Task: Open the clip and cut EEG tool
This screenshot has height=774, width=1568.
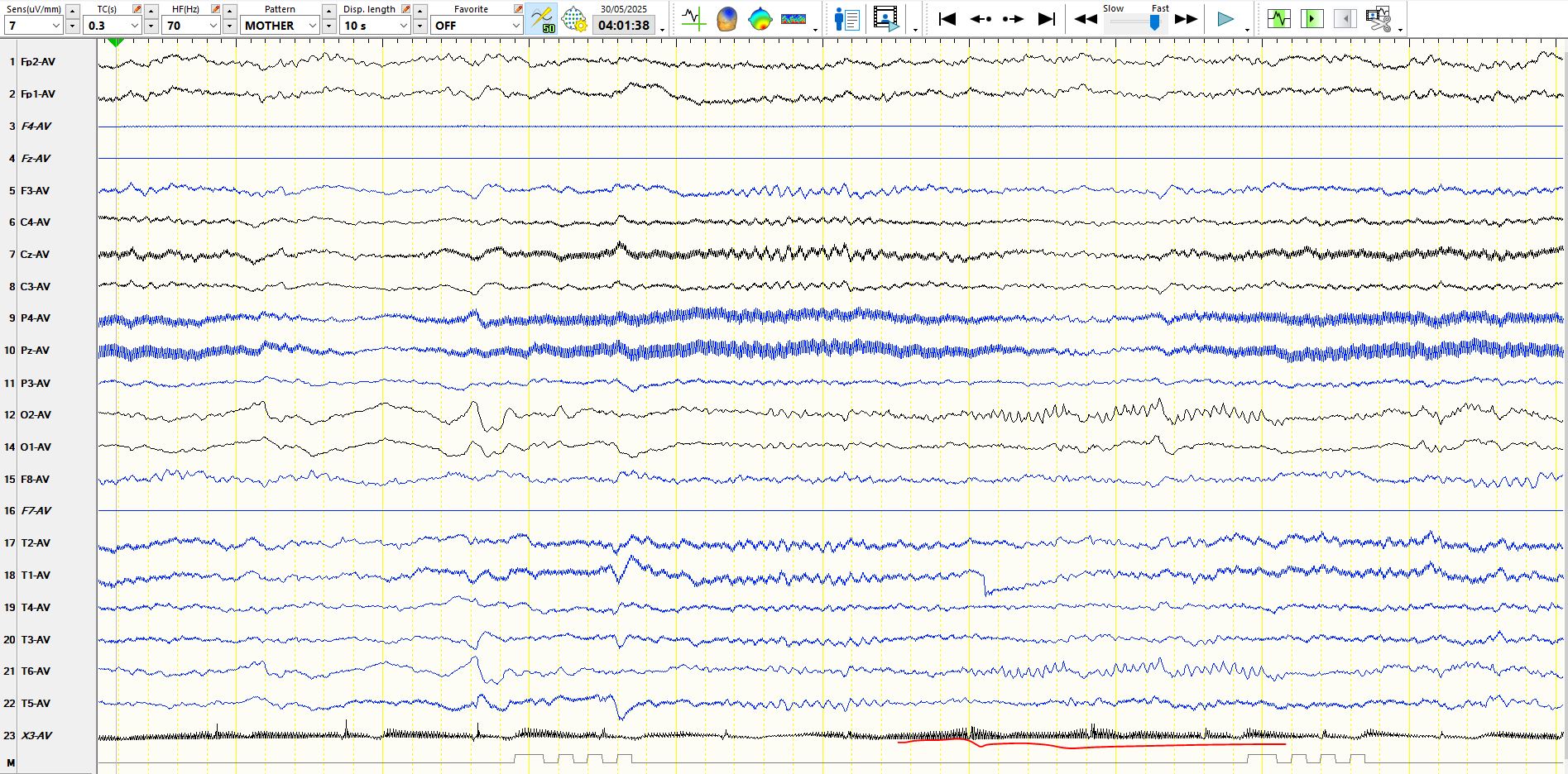Action: (1379, 18)
